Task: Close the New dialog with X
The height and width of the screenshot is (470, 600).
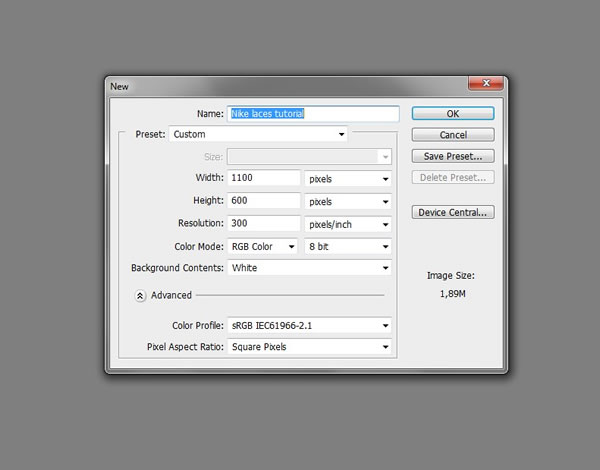Action: point(486,83)
